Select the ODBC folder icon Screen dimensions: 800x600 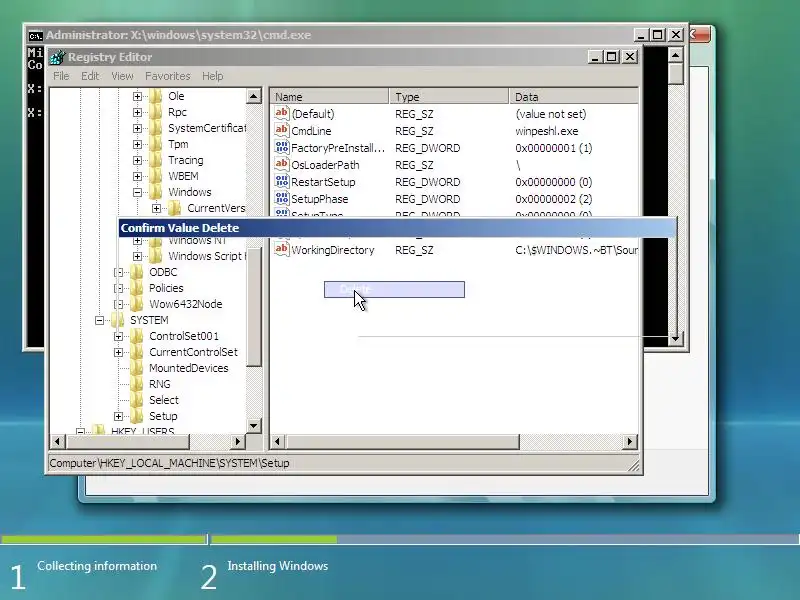(x=137, y=272)
